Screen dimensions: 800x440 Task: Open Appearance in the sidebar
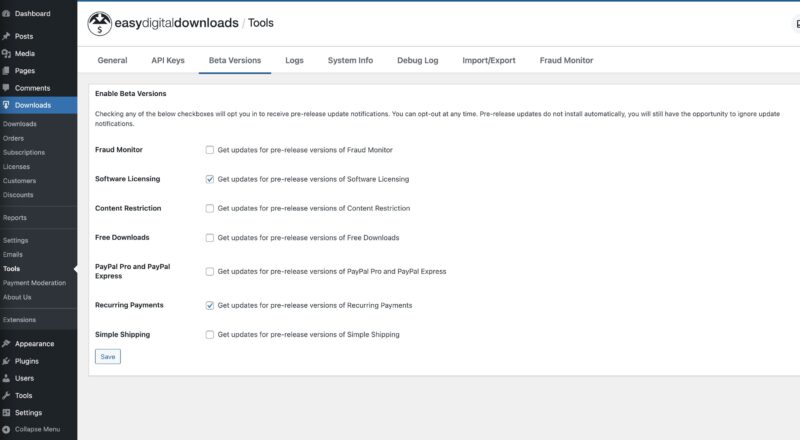[x=35, y=344]
